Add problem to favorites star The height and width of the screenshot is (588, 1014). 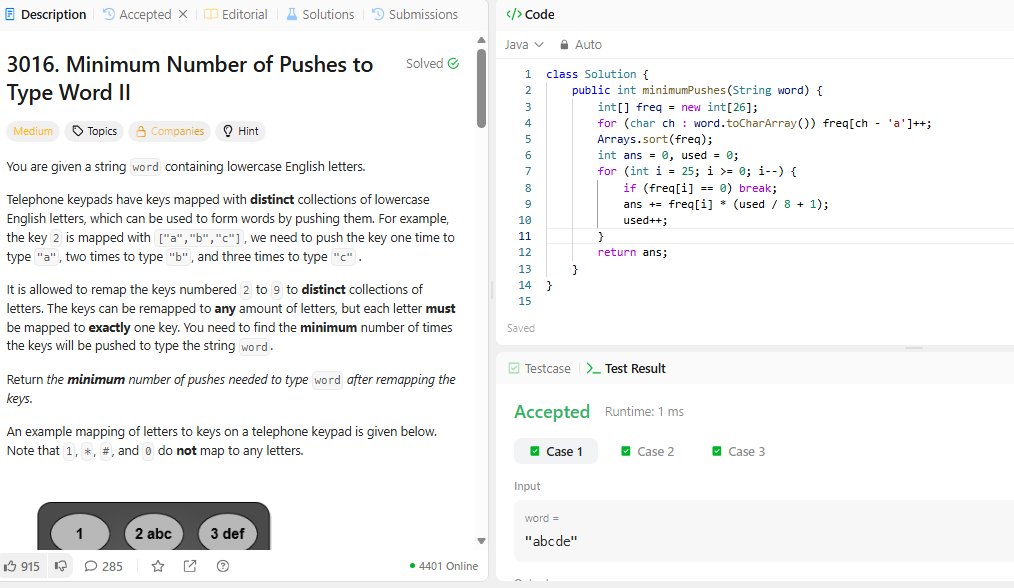pos(158,567)
